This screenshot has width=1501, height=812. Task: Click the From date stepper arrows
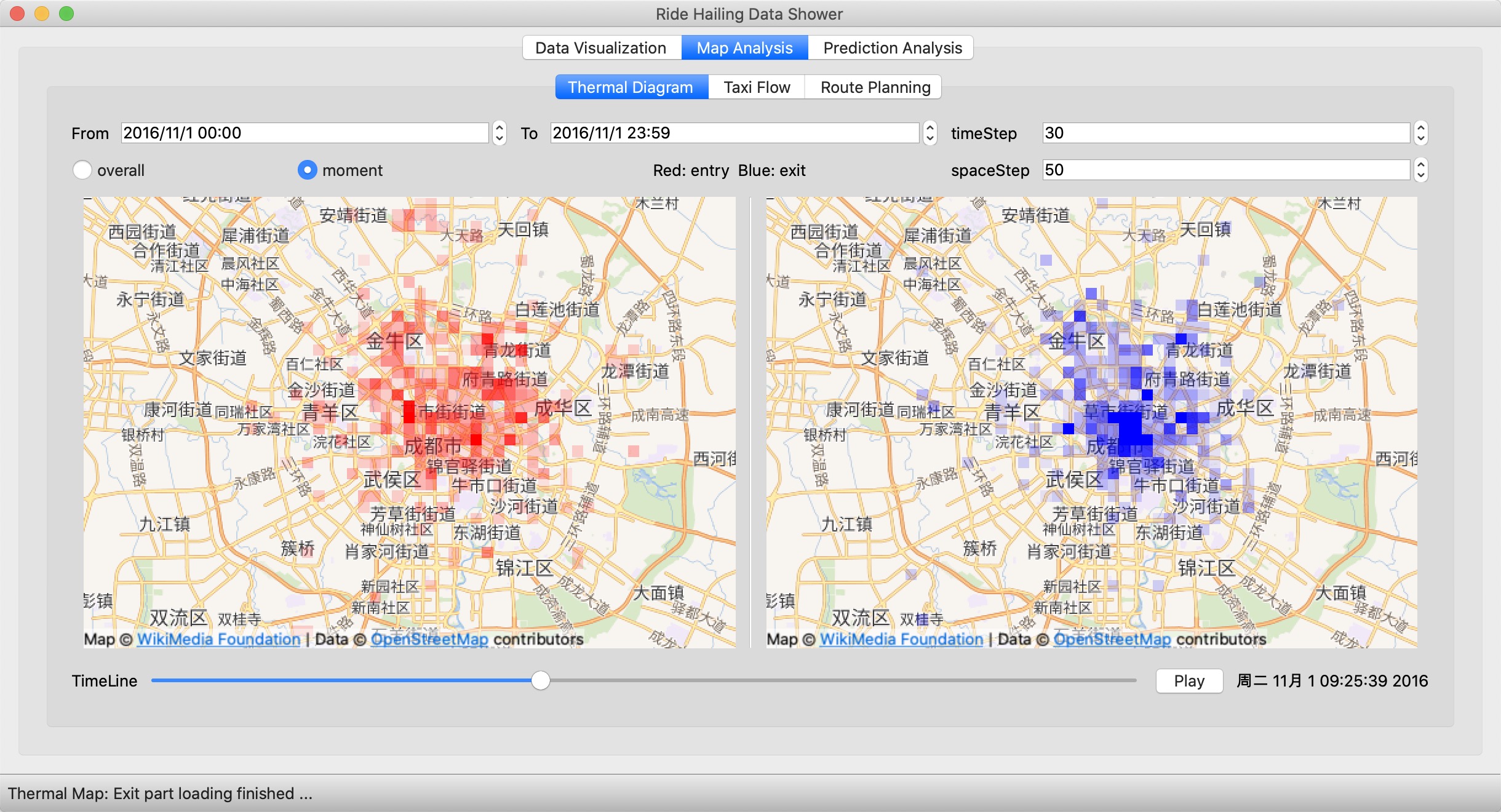click(500, 133)
